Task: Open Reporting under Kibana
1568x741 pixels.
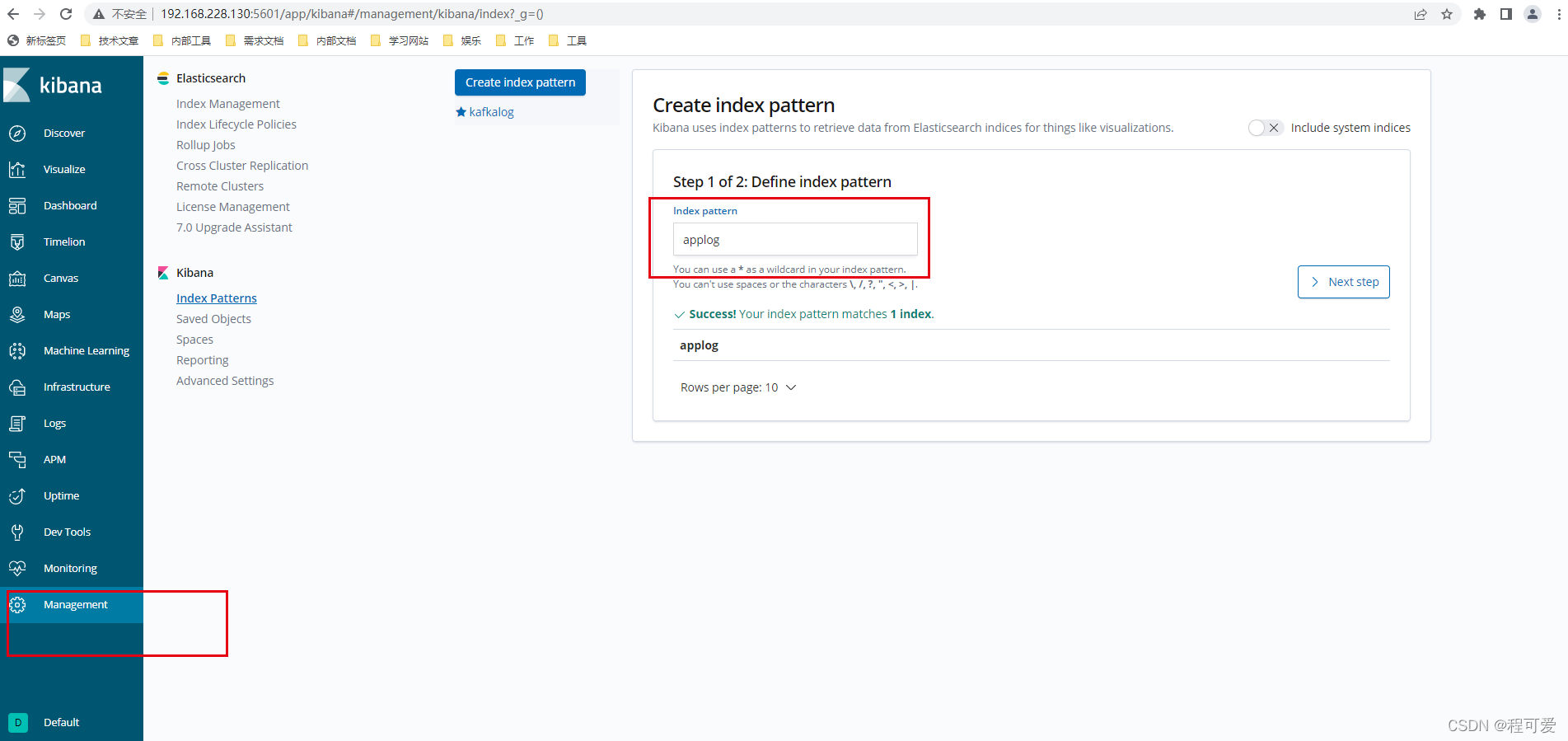Action: (203, 360)
